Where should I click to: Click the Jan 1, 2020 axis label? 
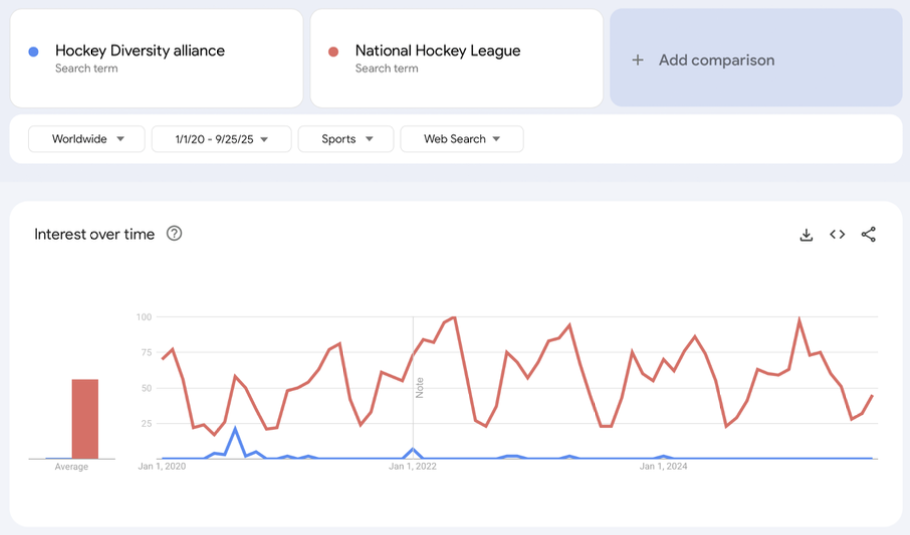(162, 466)
